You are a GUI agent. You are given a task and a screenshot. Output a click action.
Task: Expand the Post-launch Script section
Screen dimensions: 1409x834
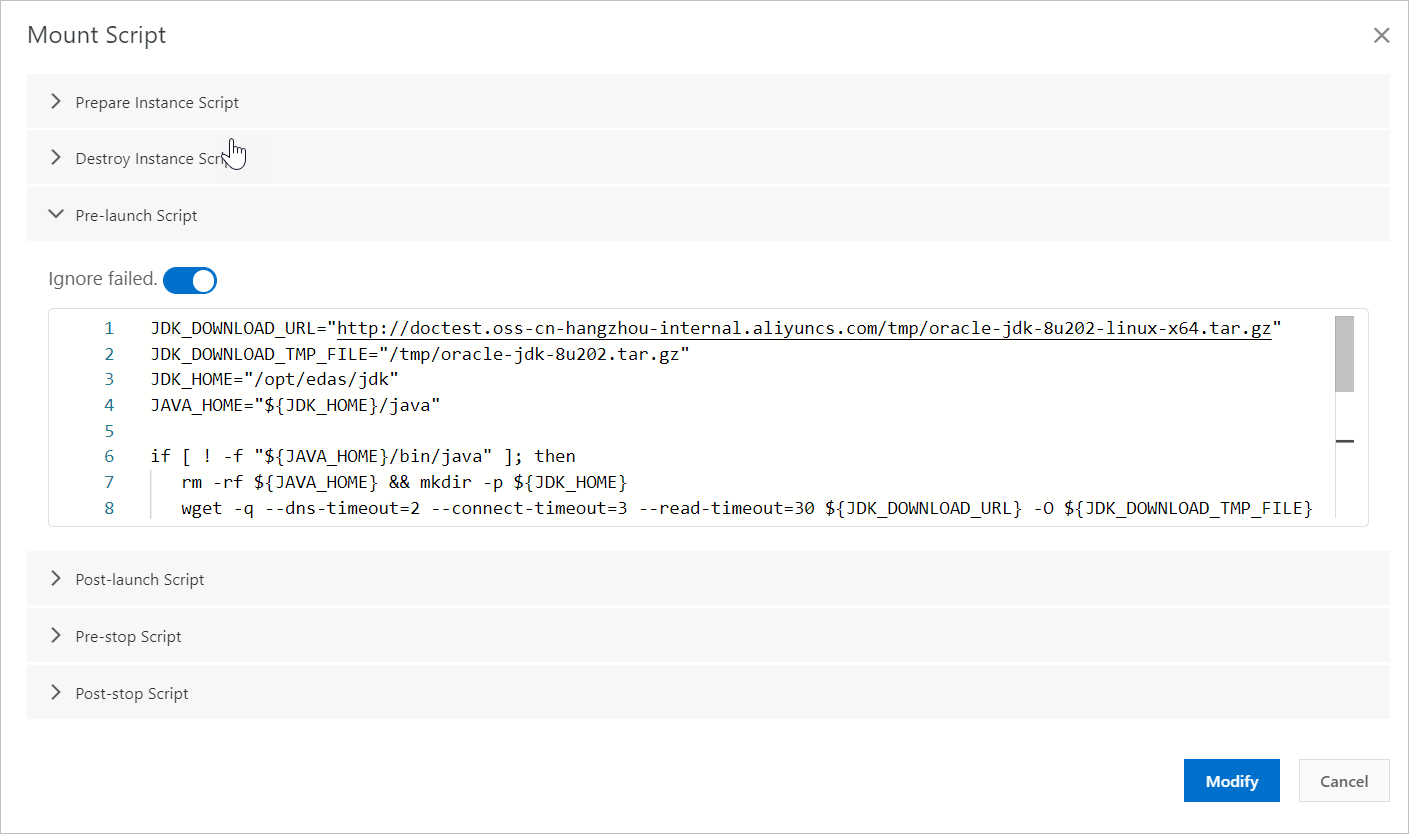139,579
